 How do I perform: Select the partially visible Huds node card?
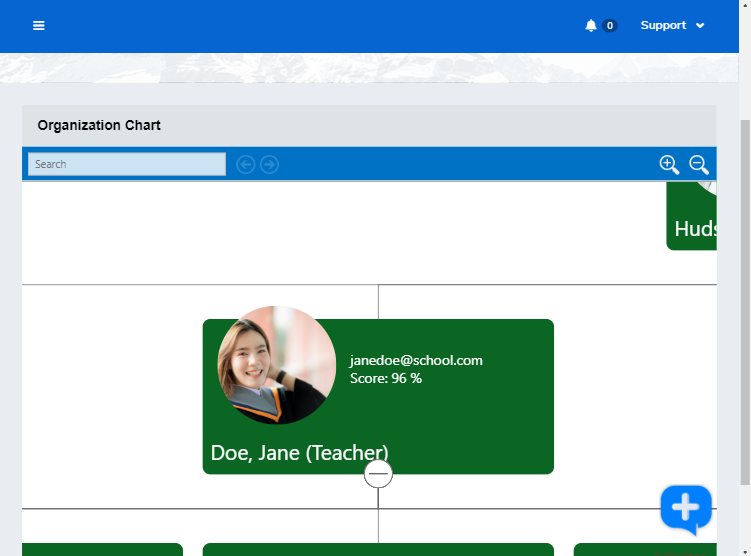click(x=692, y=216)
